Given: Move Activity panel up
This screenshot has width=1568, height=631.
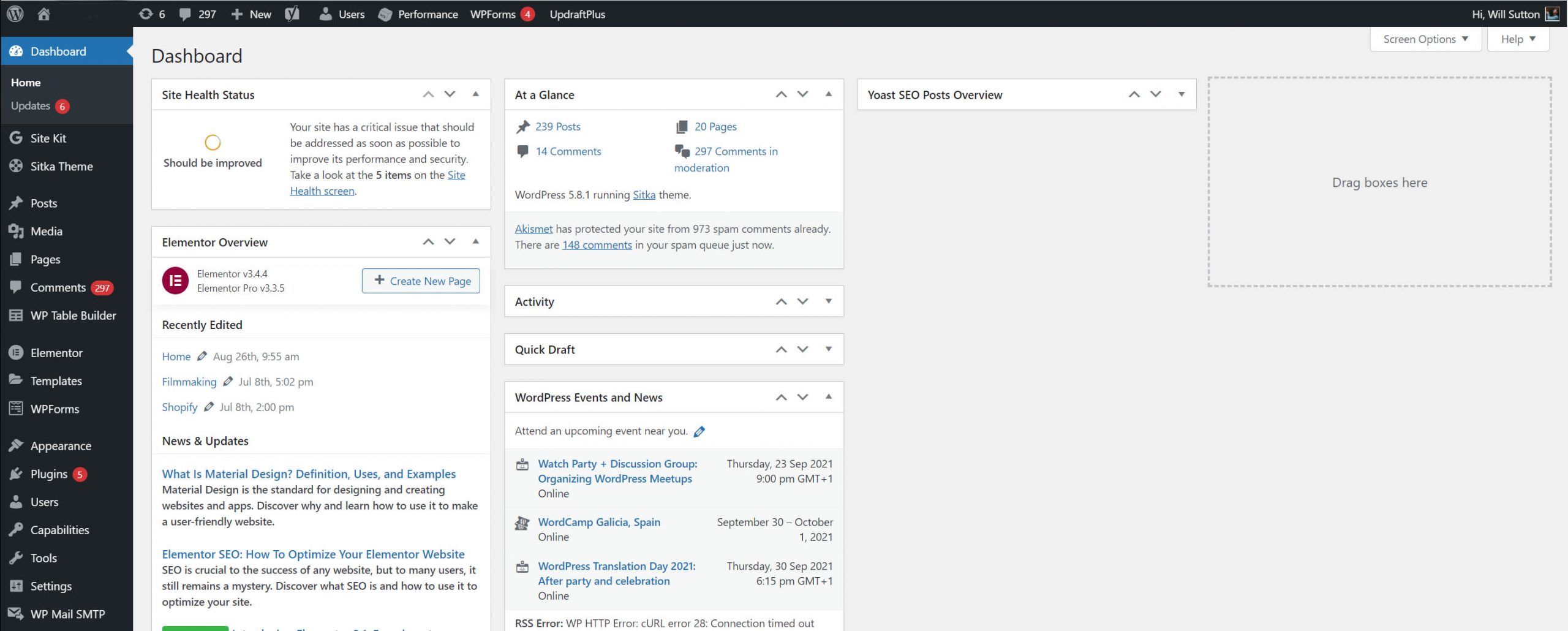Looking at the screenshot, I should click(781, 301).
